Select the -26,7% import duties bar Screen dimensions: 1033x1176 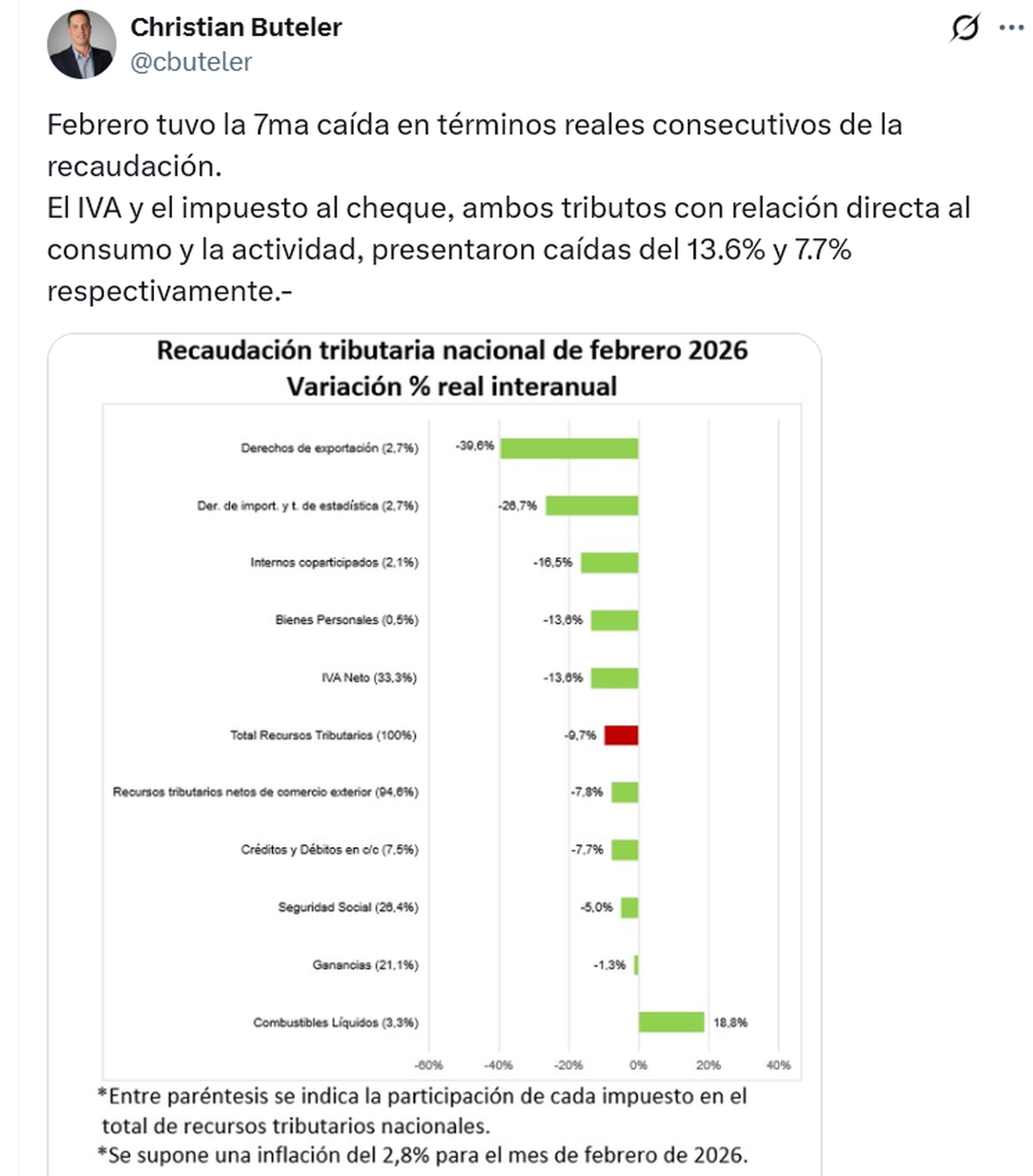[x=591, y=505]
